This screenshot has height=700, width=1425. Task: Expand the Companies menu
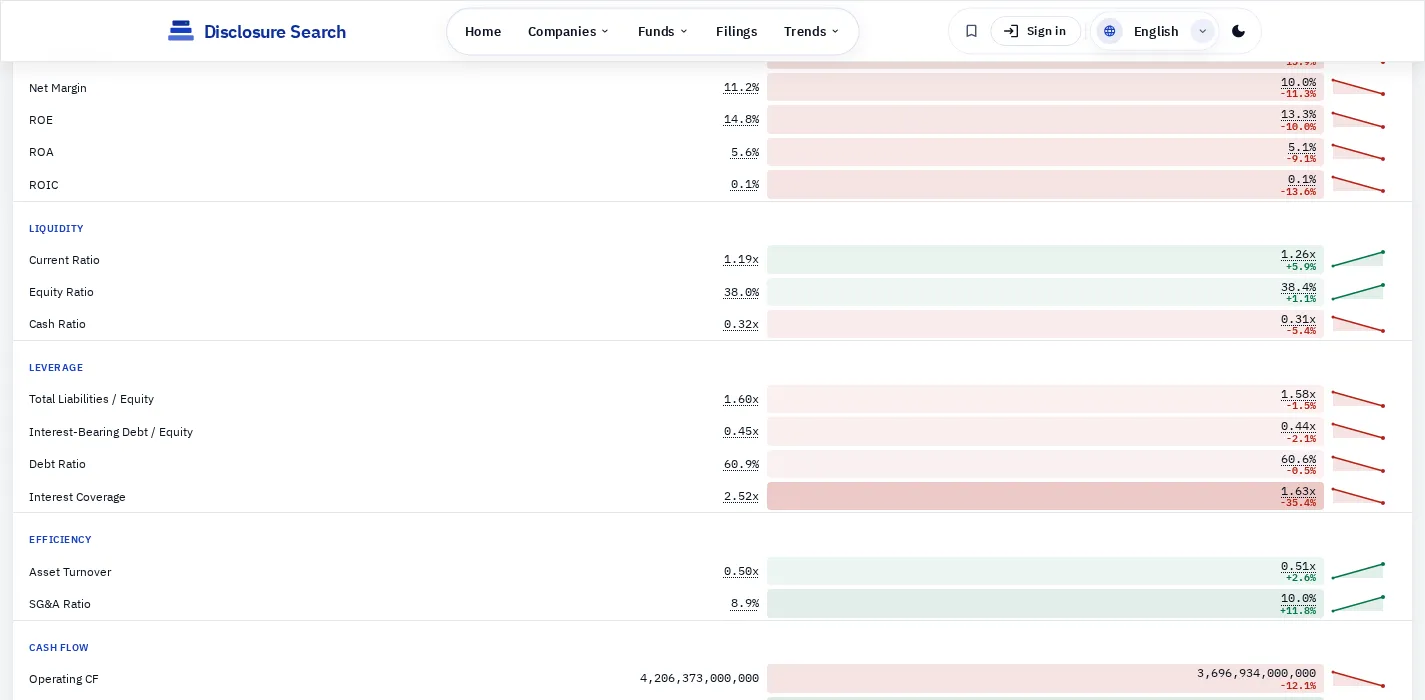(x=568, y=31)
